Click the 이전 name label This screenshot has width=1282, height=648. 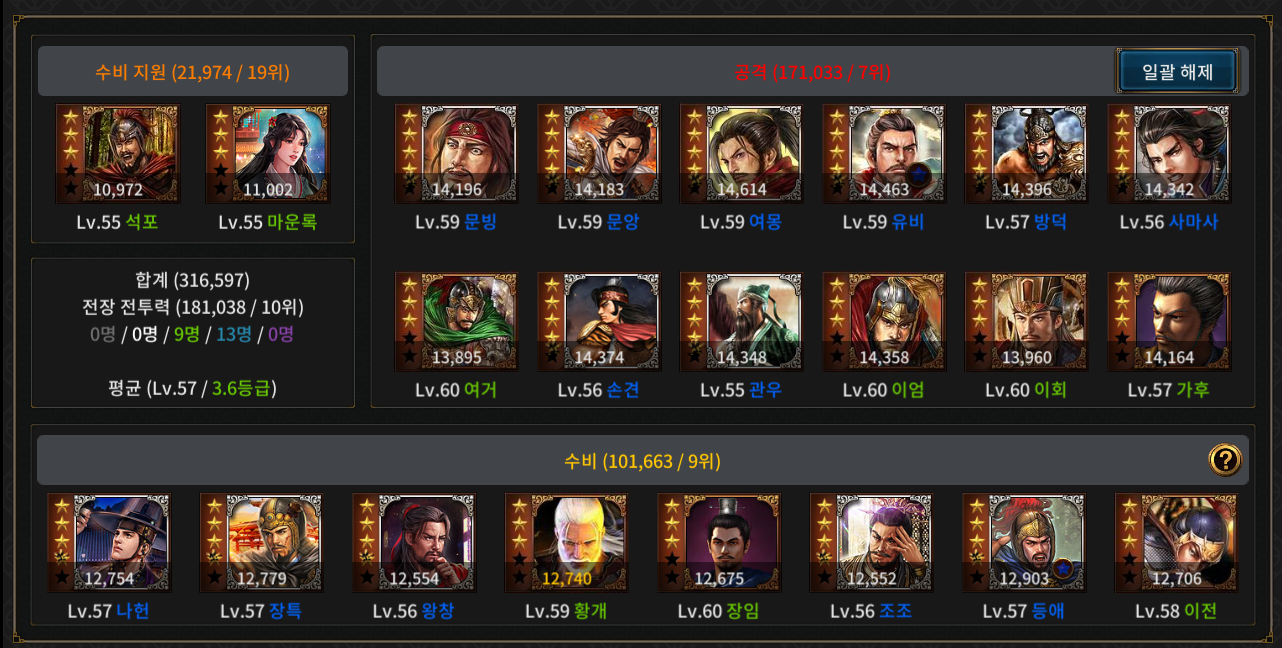(1201, 610)
